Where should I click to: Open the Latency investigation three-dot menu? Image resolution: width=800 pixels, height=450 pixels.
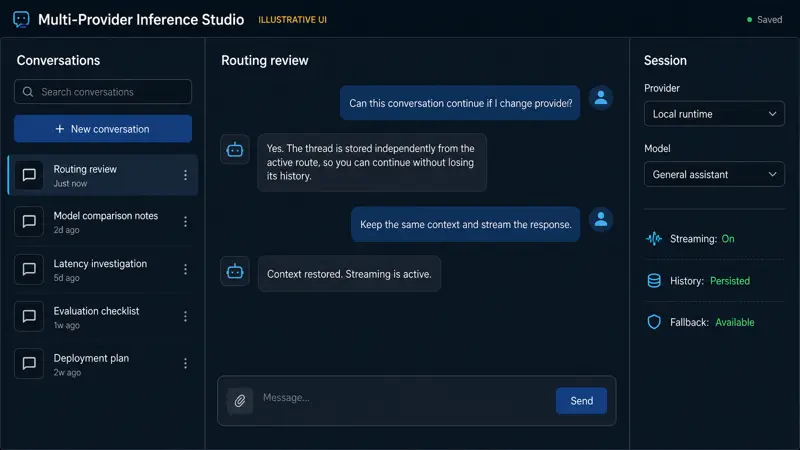(x=185, y=269)
